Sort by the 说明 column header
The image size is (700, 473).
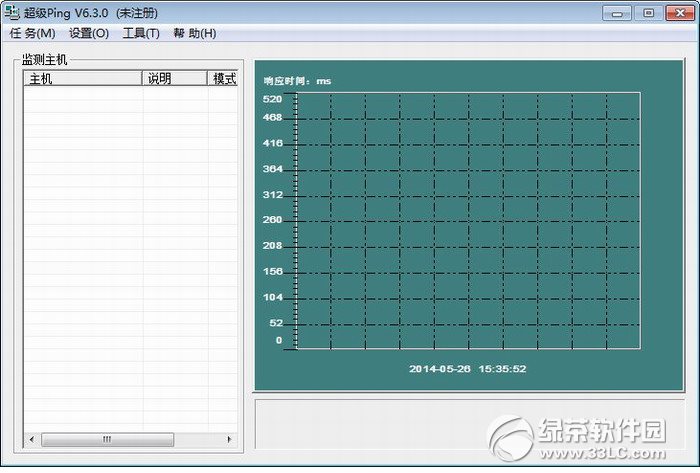(175, 79)
